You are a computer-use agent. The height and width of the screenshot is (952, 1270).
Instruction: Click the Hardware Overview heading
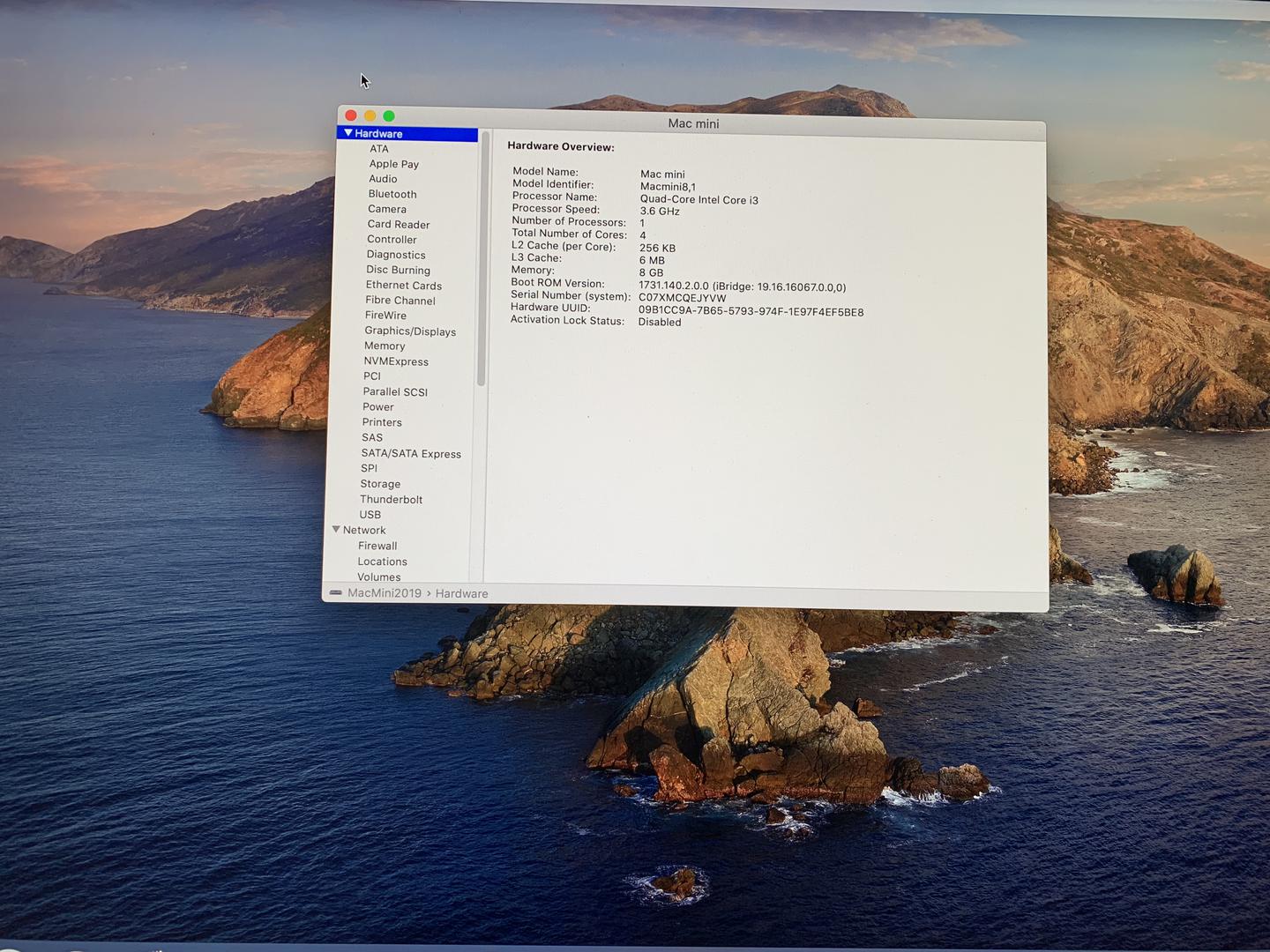(561, 147)
